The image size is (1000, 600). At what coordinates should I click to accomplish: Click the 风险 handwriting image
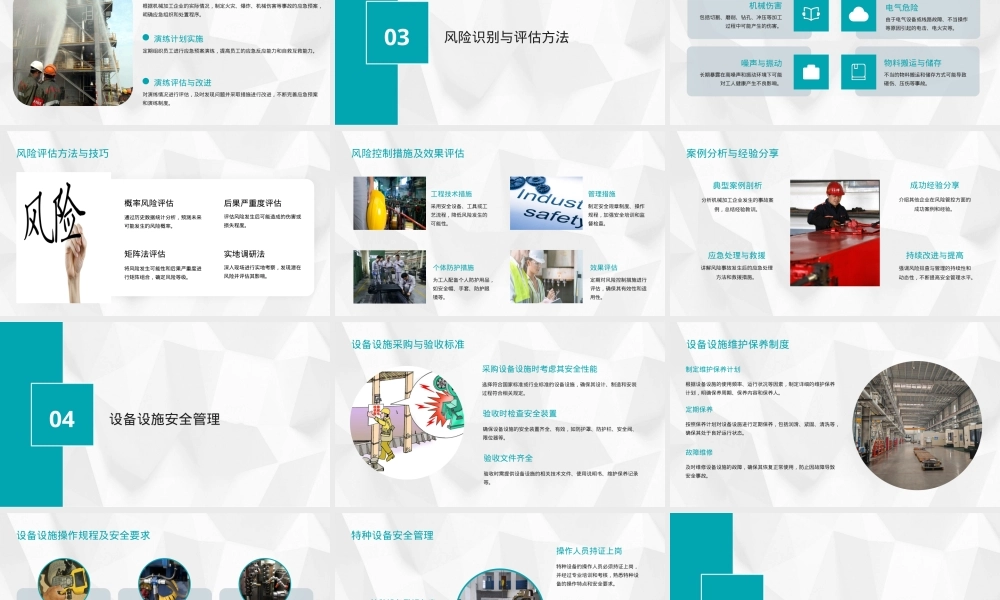point(63,237)
